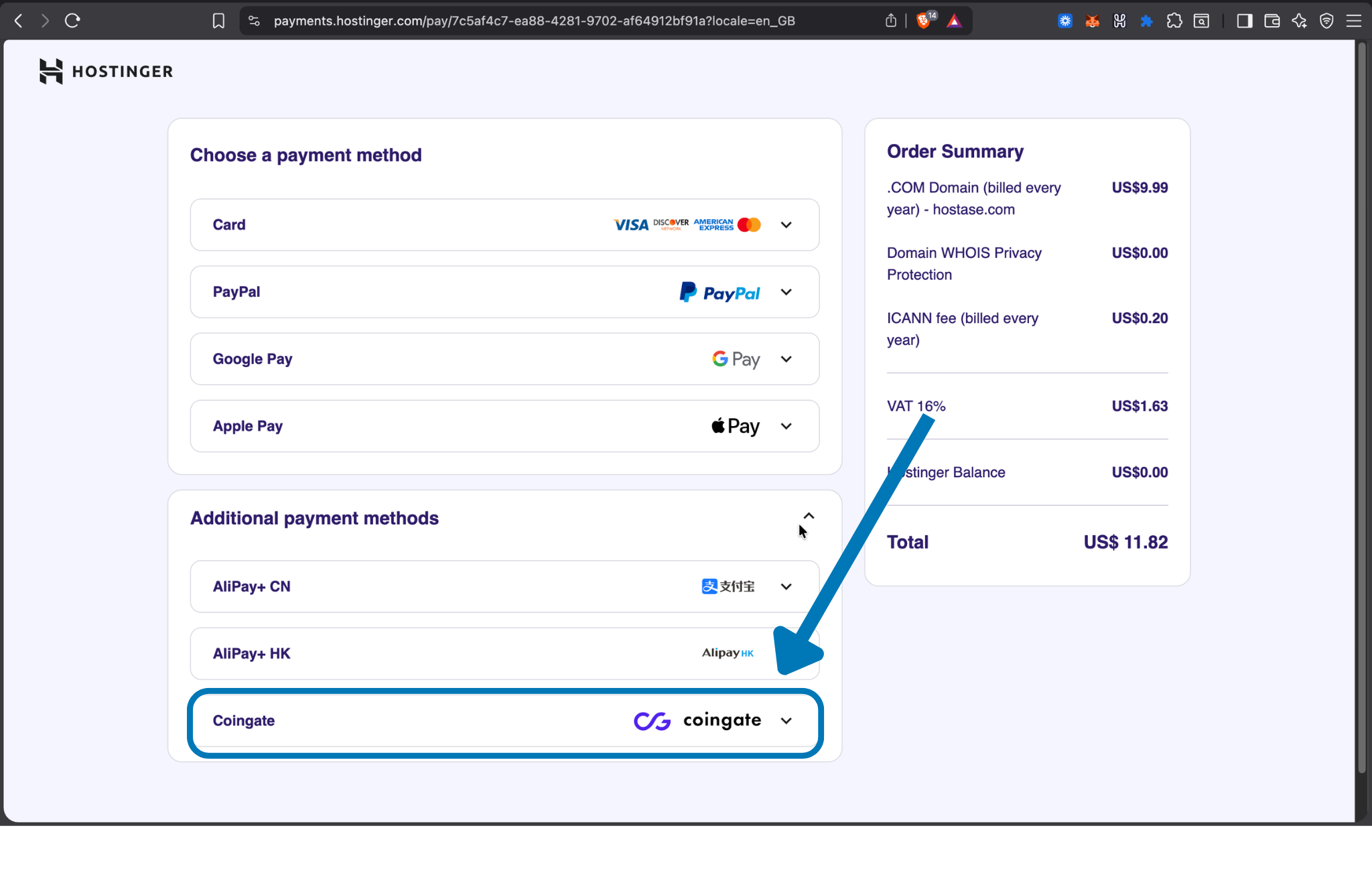Click the Apple Pay logo
The height and width of the screenshot is (891, 1372).
pyautogui.click(x=736, y=426)
